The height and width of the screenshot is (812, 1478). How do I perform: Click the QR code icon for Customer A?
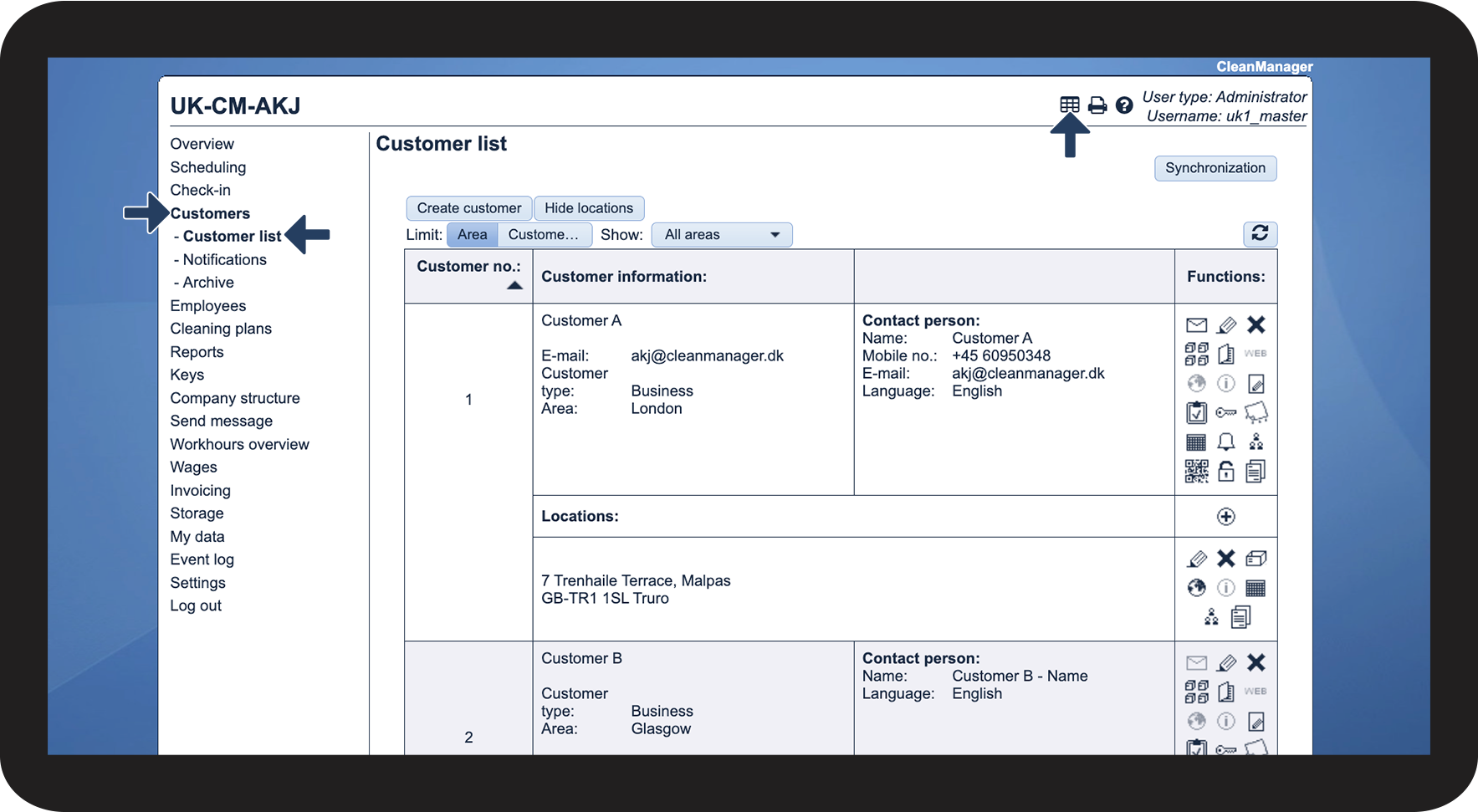pos(1196,472)
